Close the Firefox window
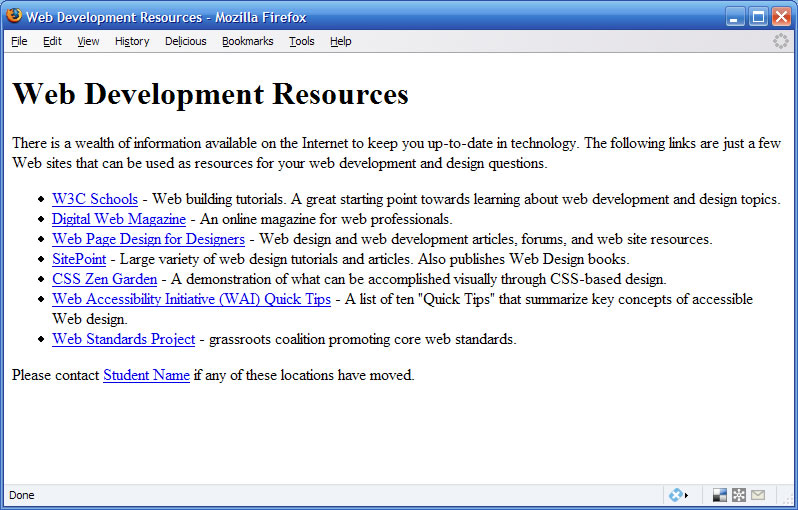This screenshot has height=510, width=798. (x=782, y=17)
